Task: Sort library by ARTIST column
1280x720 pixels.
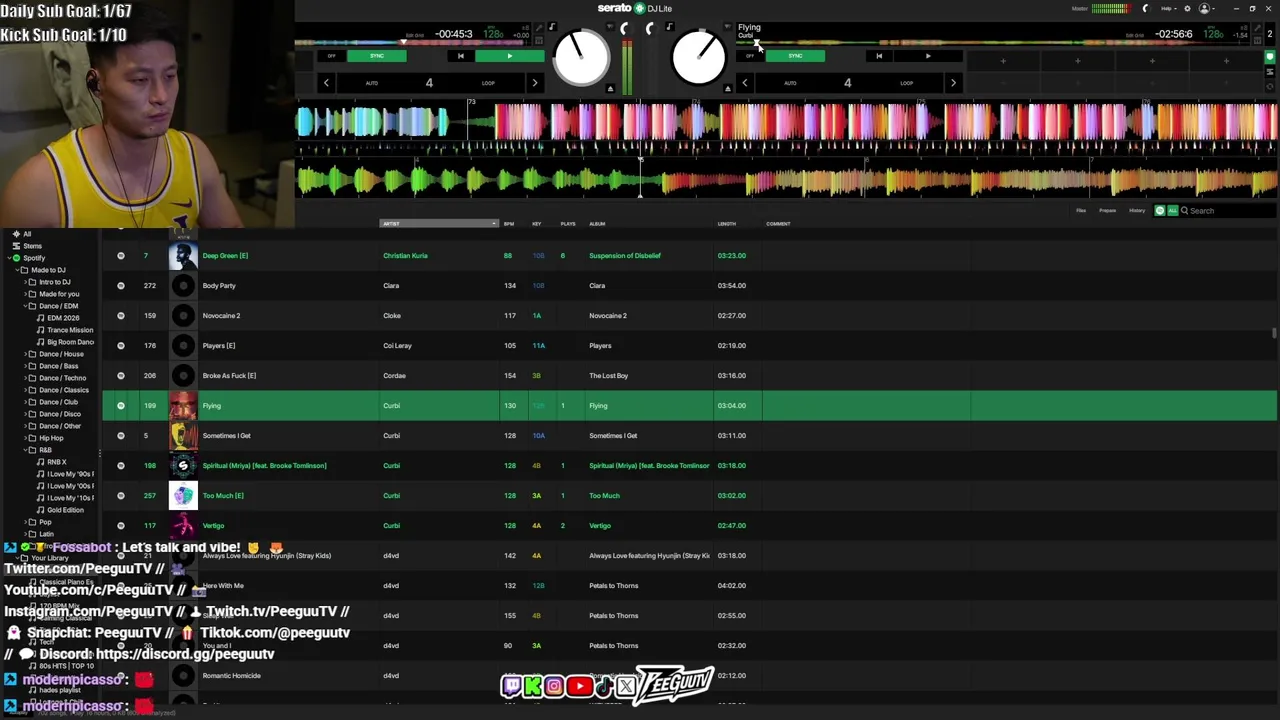Action: pos(439,224)
